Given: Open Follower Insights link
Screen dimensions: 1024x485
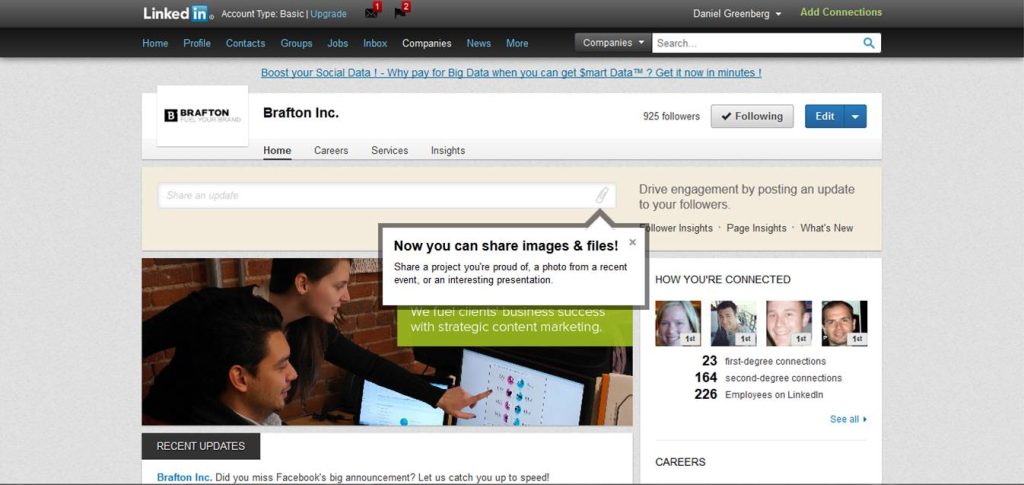Looking at the screenshot, I should 677,228.
